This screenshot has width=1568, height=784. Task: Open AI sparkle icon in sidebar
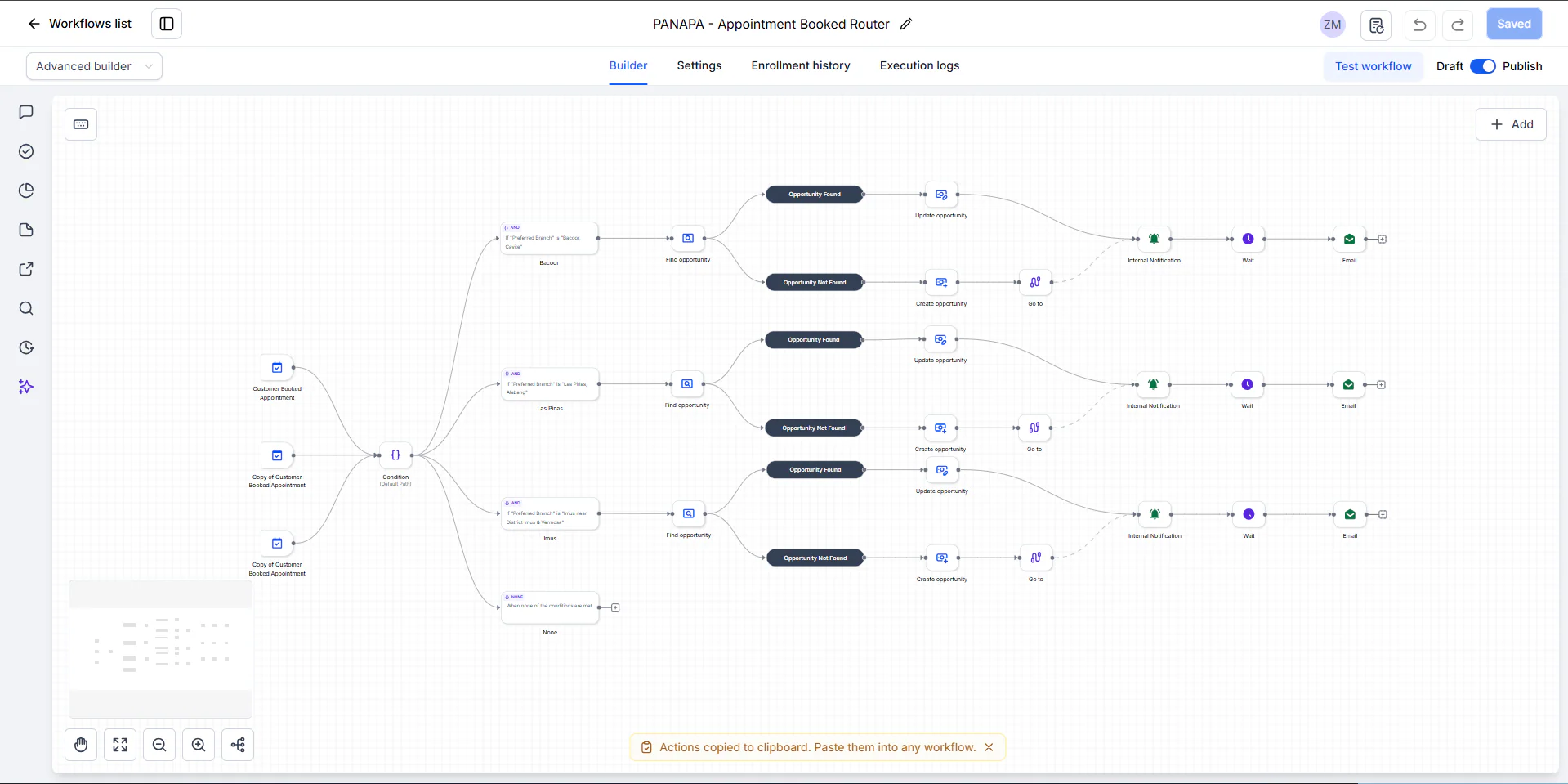tap(26, 387)
